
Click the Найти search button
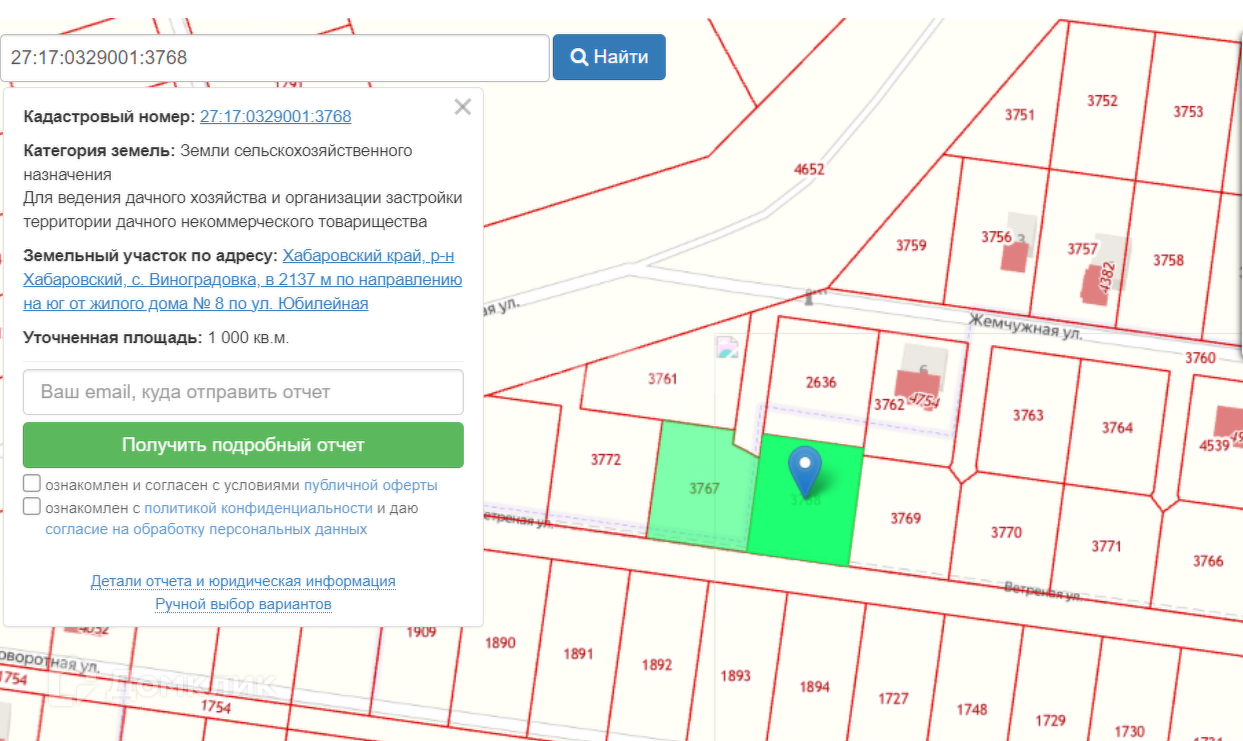(609, 57)
